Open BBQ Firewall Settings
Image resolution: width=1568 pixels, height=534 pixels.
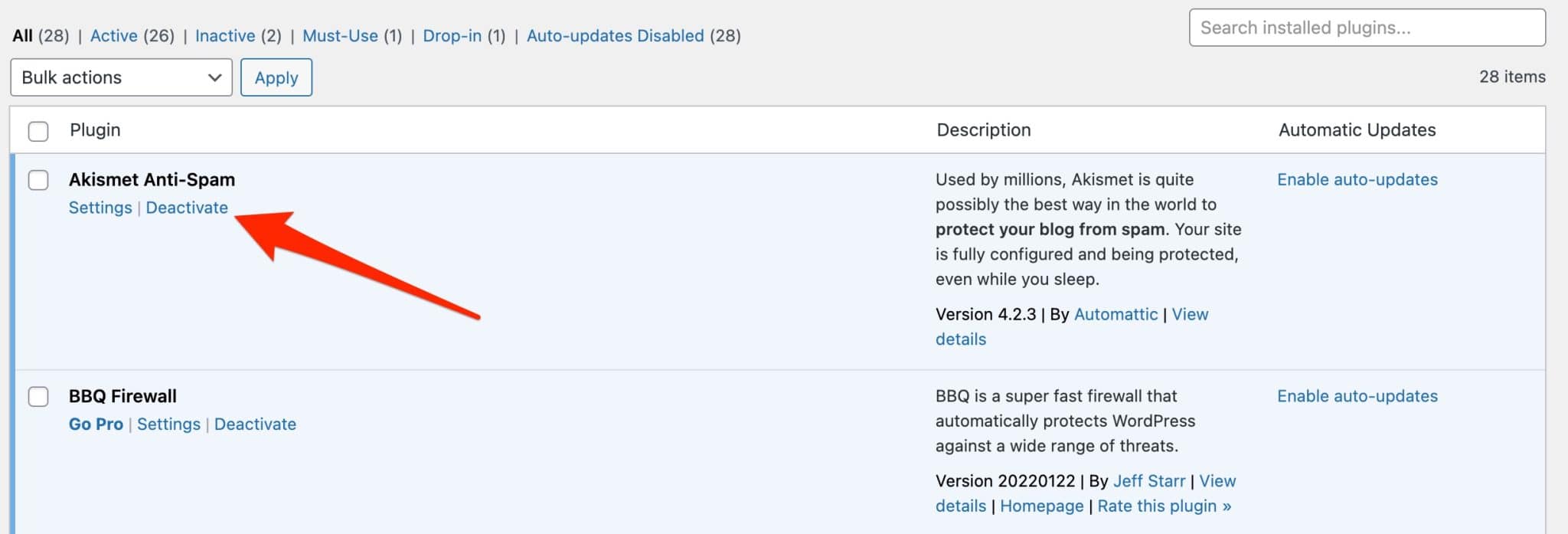click(x=168, y=424)
